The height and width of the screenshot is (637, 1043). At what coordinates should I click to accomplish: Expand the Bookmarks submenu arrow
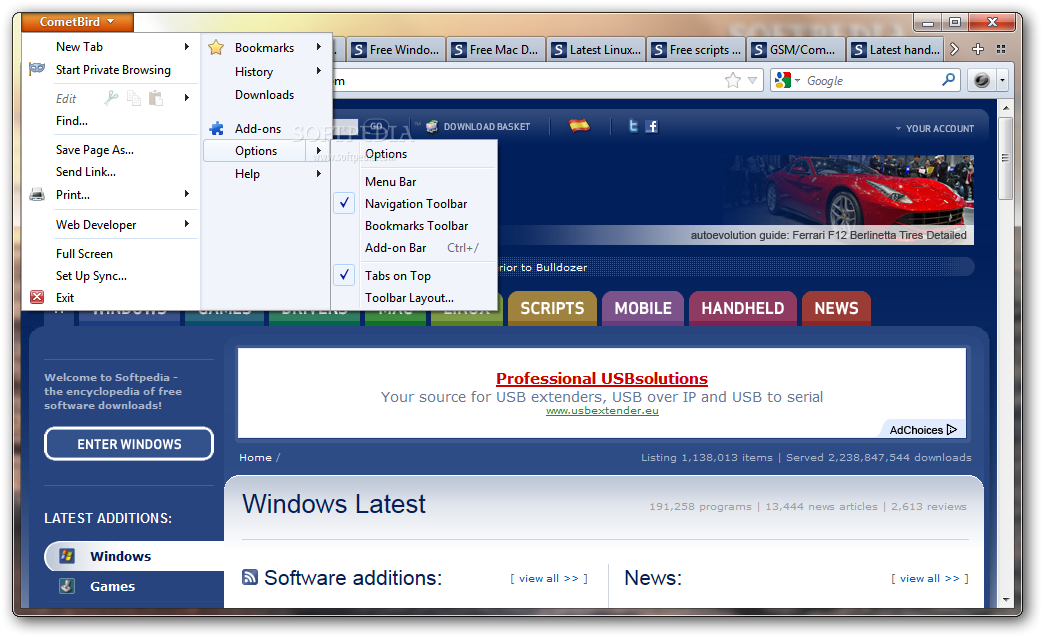point(319,47)
